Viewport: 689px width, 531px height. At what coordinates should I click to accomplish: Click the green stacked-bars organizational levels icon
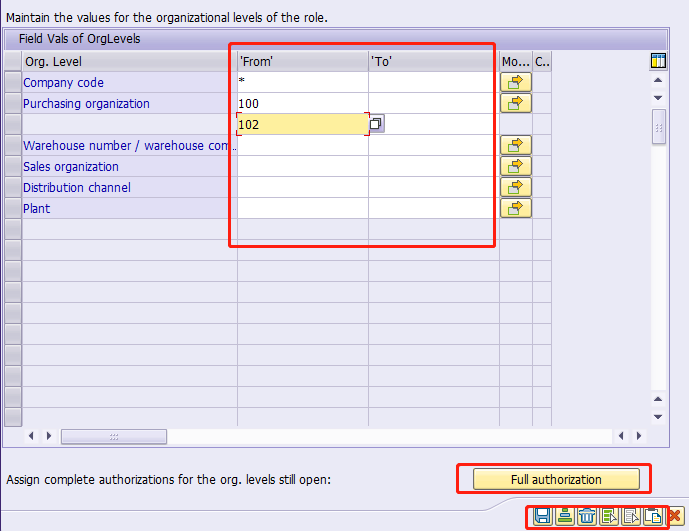click(565, 516)
